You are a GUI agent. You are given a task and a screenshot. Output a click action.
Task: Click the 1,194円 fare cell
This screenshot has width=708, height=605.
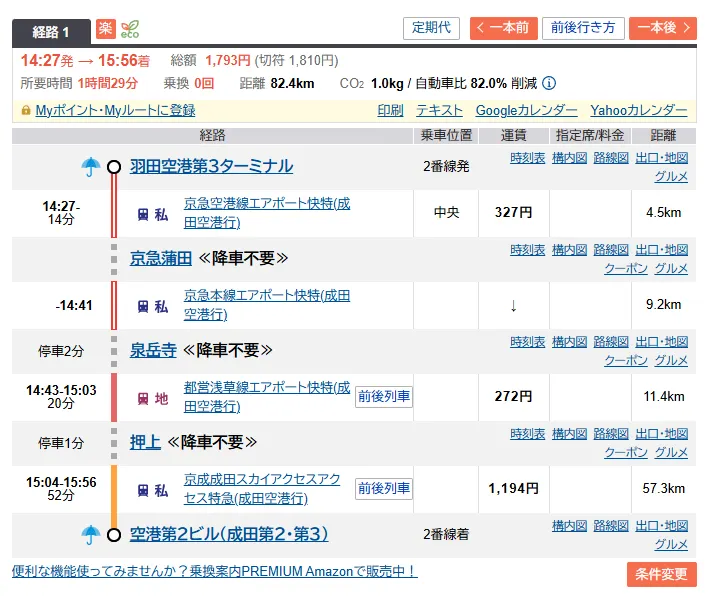(513, 489)
